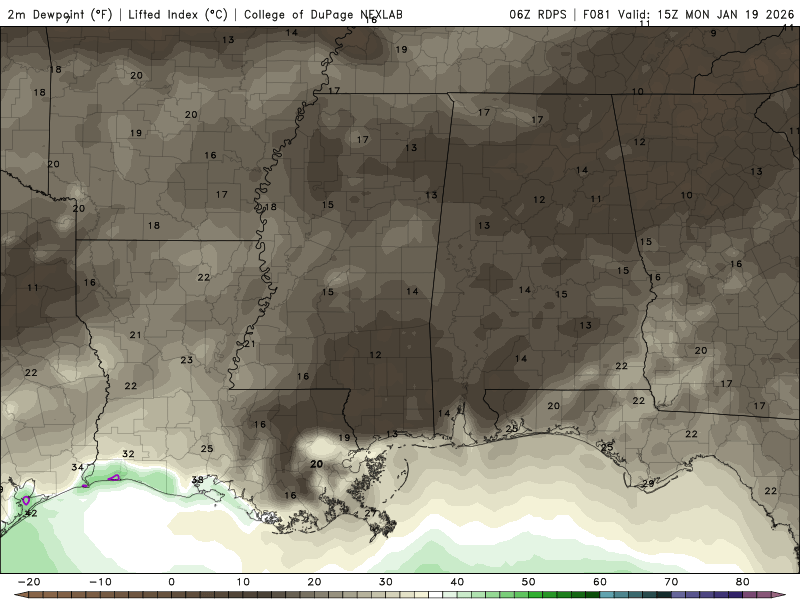The image size is (800, 600).
Task: Click the dewpoint value '38' on Louisiana coast
Action: 197,480
